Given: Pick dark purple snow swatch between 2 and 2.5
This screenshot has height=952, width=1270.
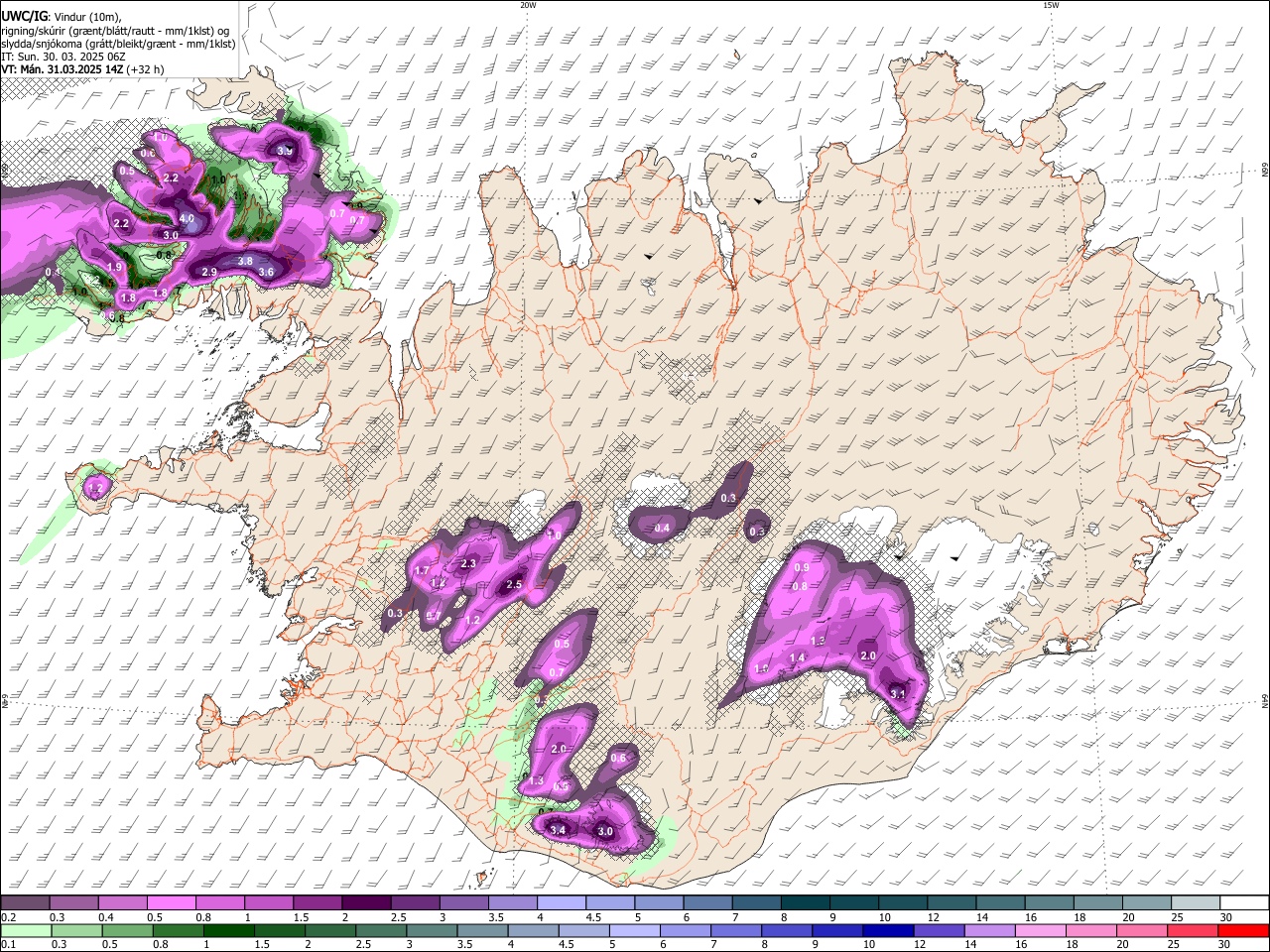Looking at the screenshot, I should pyautogui.click(x=365, y=902).
